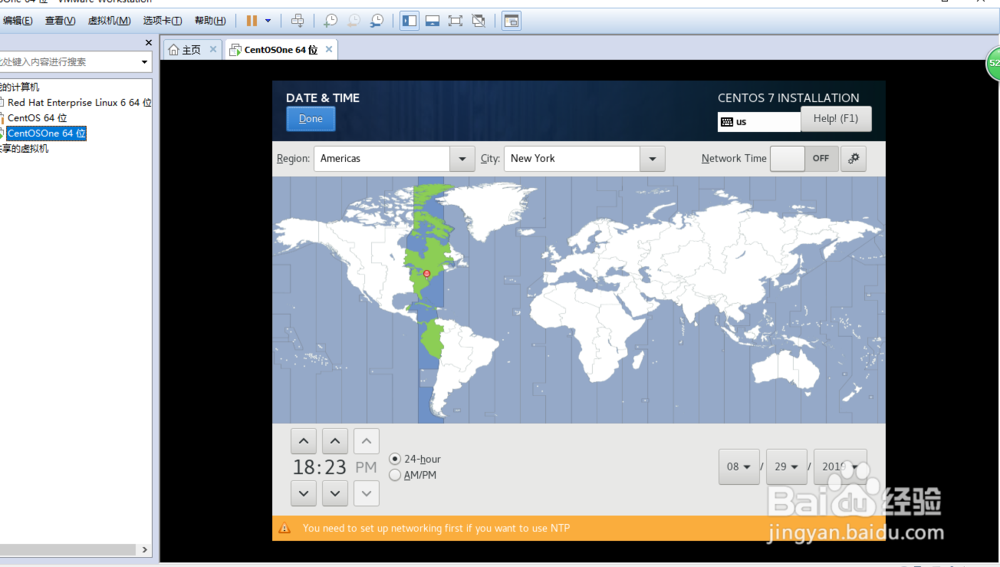The image size is (1000, 567).
Task: Select the CentOS 64 位 virtual machine
Action: pos(37,118)
